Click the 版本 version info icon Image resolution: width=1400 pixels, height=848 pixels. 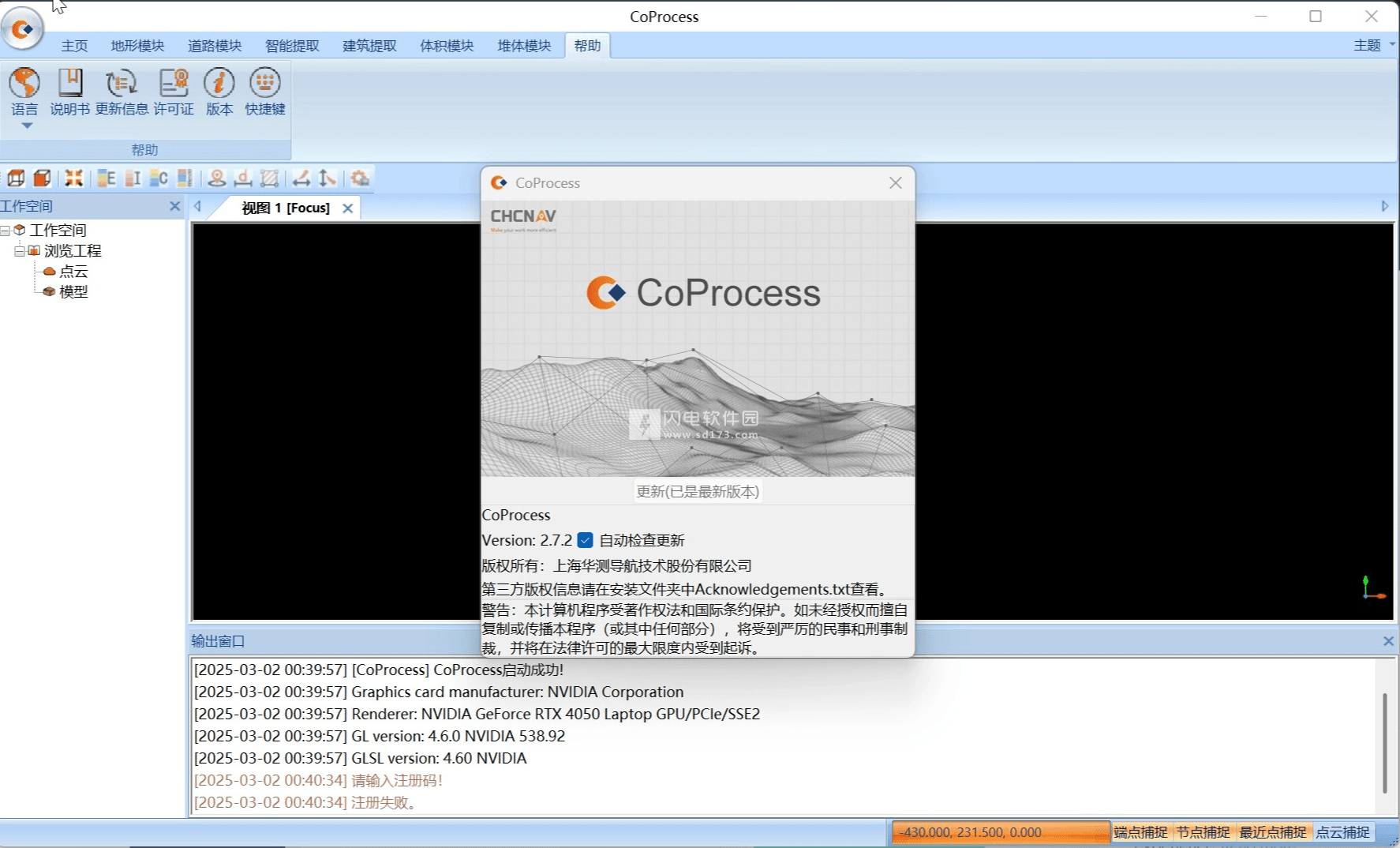coord(219,82)
